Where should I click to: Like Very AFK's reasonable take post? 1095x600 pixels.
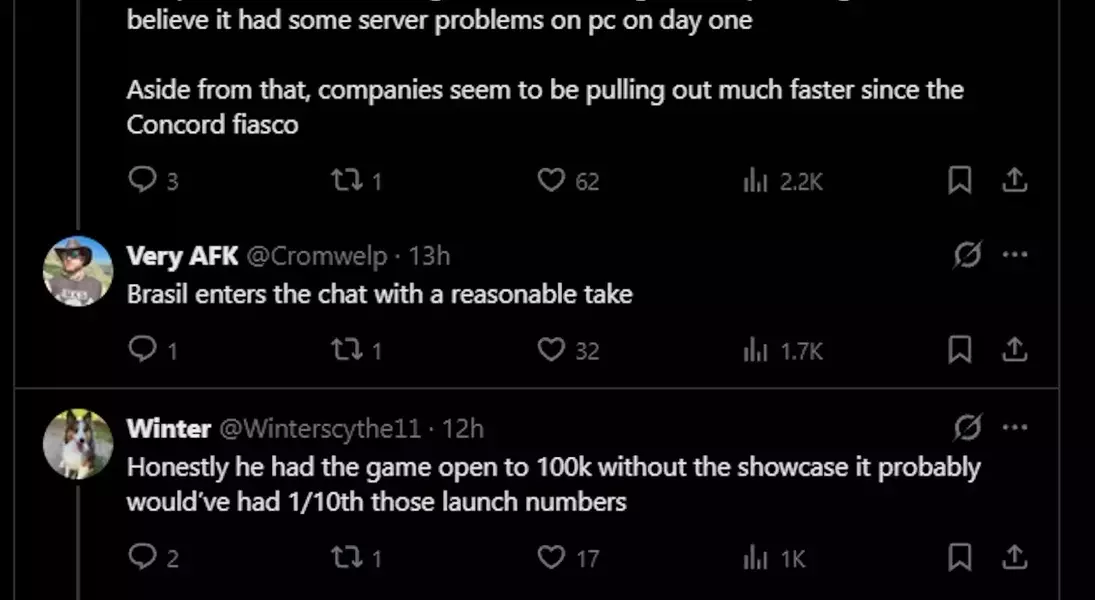(551, 349)
